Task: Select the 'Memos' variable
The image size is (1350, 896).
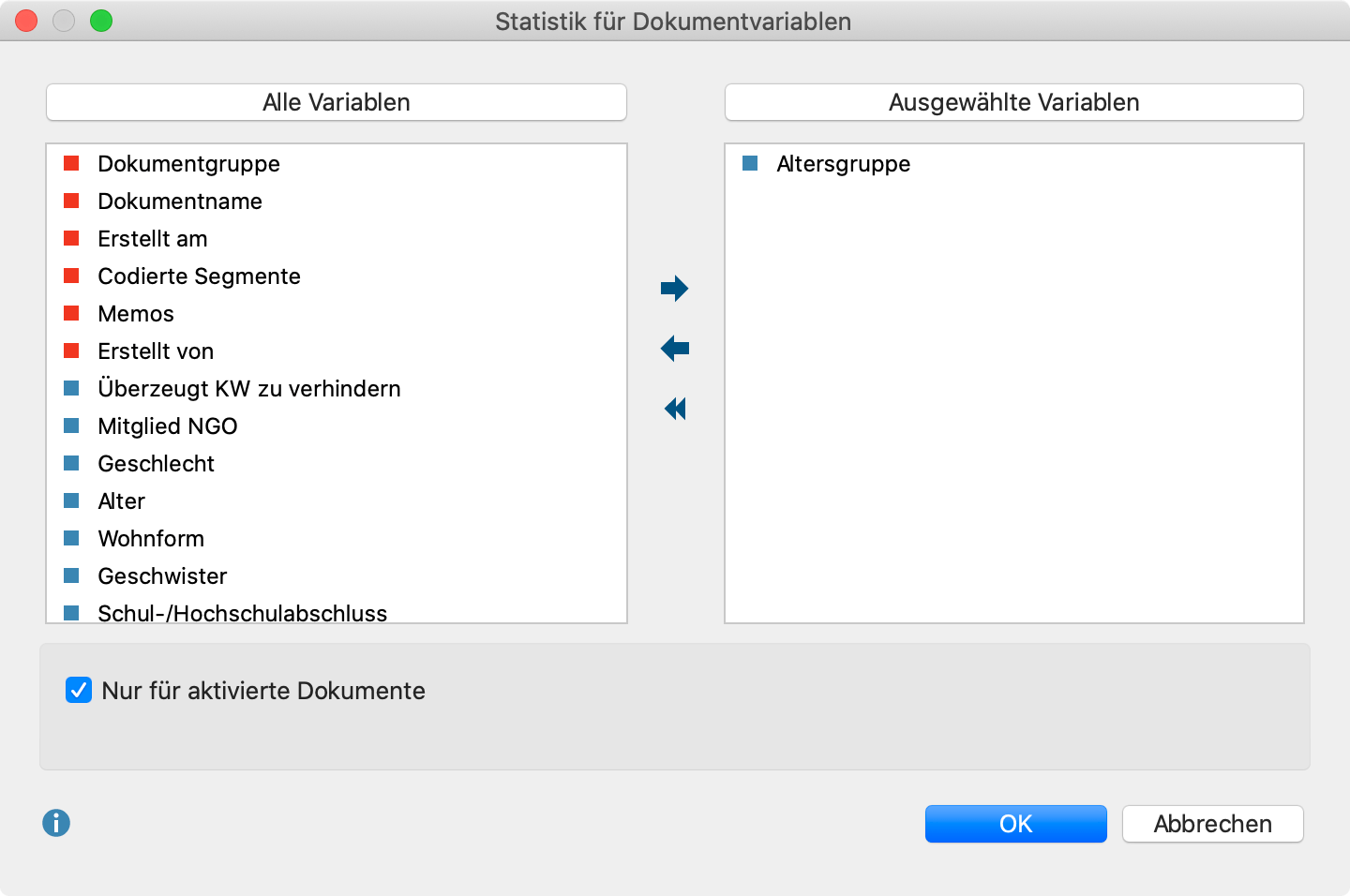Action: tap(337, 314)
